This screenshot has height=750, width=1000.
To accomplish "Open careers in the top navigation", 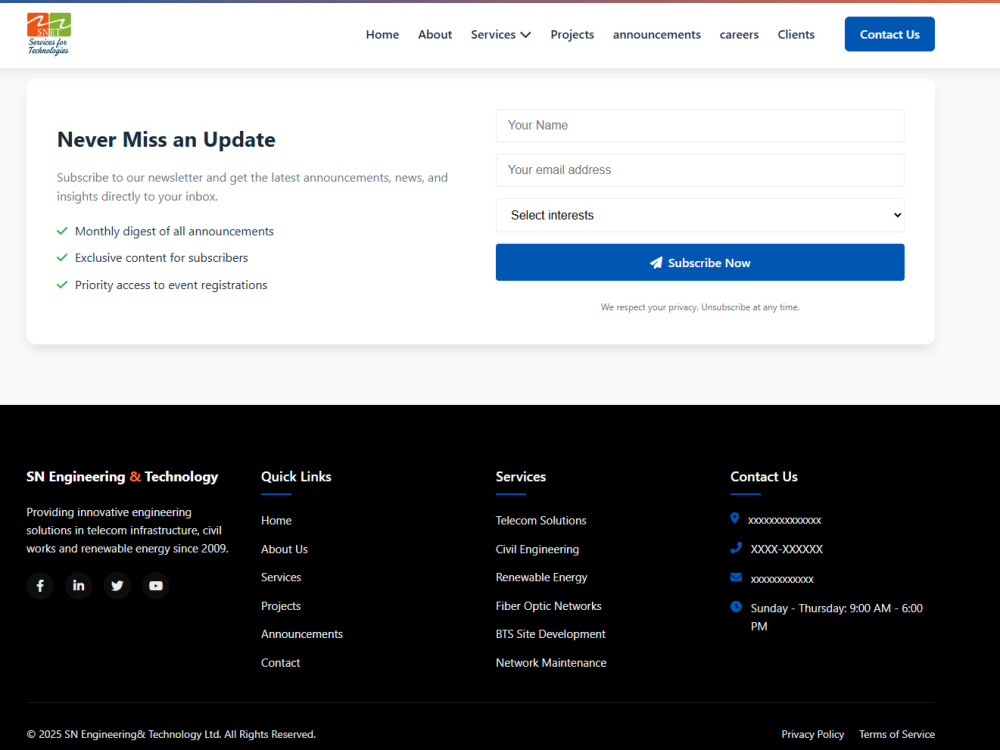I will tap(739, 34).
